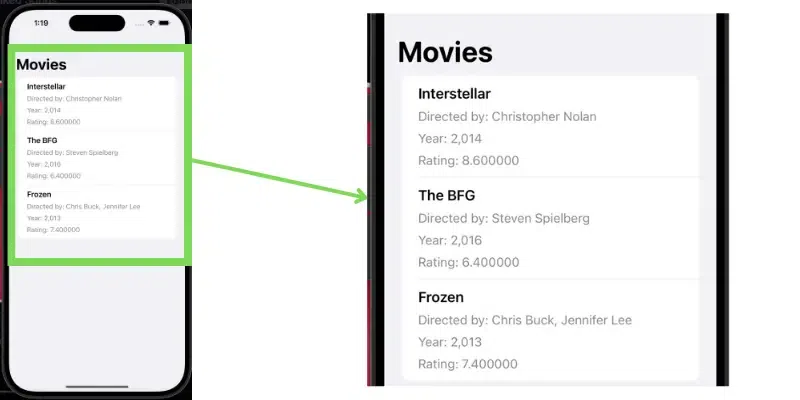The image size is (800, 400).
Task: Tap Frozen entry on the small phone screen
Action: click(39, 194)
